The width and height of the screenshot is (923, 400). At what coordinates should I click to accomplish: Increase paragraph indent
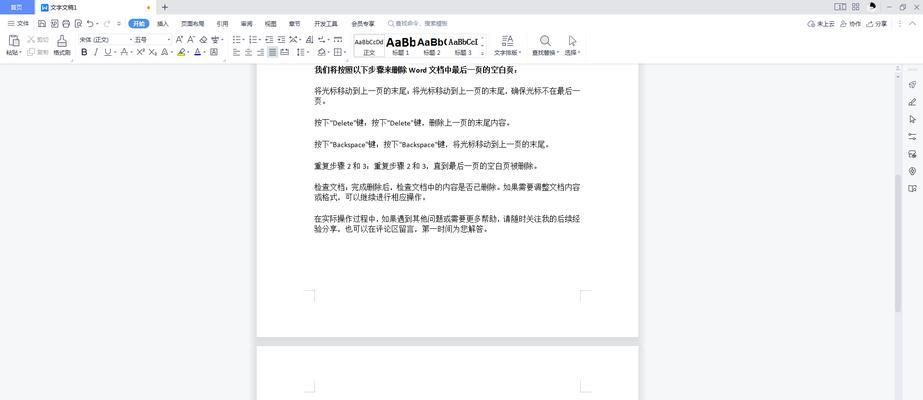(281, 39)
